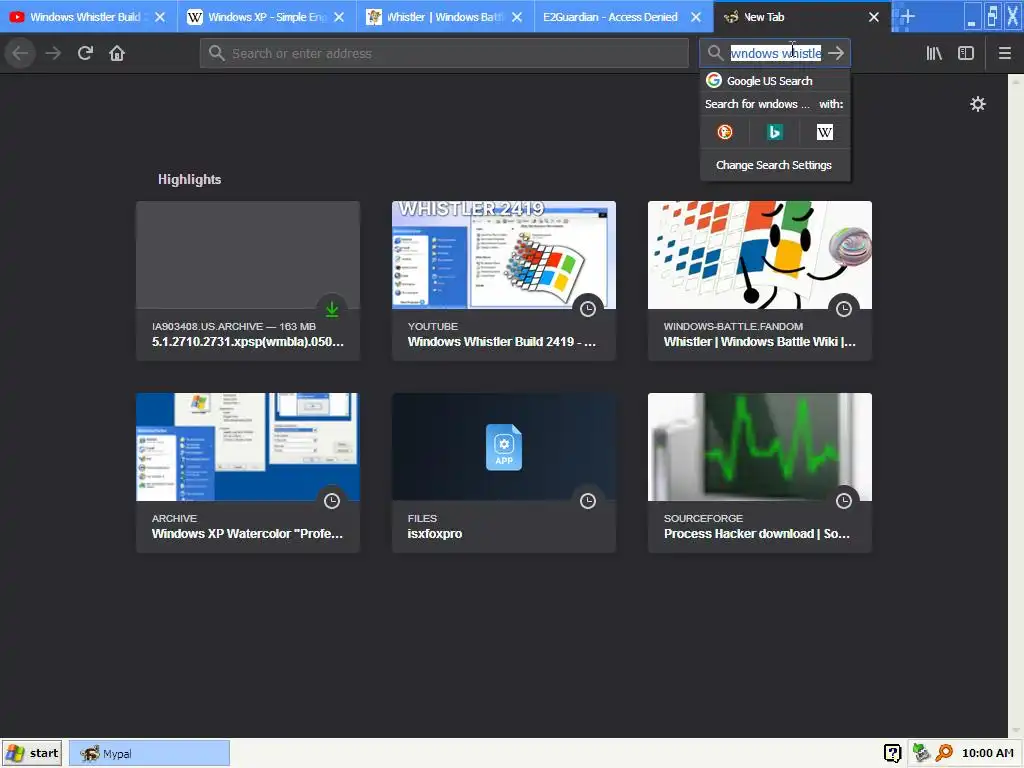Click the network computers tray icon
This screenshot has height=768, width=1024.
coord(921,753)
